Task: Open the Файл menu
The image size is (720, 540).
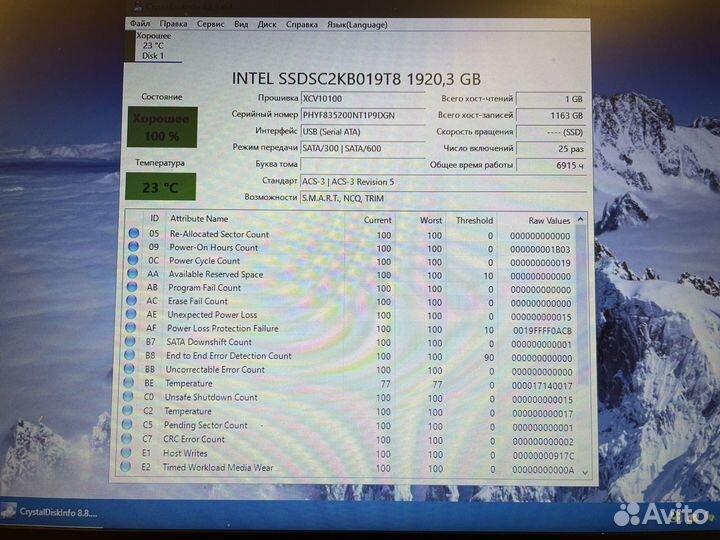Action: [140, 23]
